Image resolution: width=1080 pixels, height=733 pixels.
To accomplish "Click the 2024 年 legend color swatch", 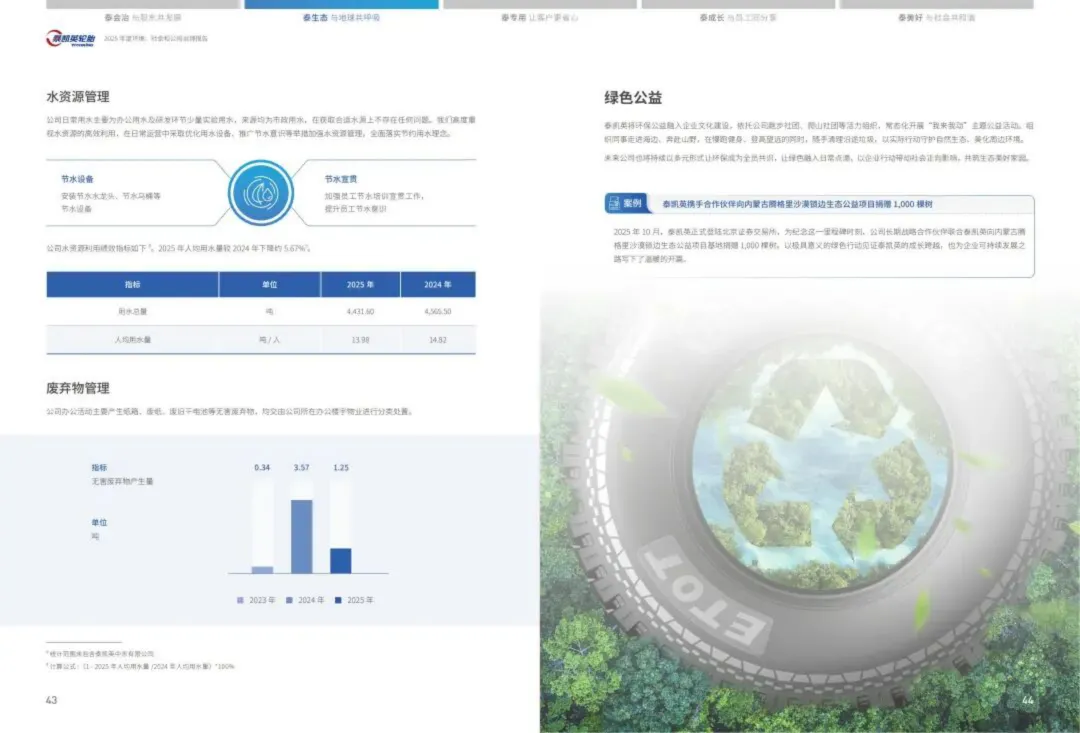I will click(289, 600).
